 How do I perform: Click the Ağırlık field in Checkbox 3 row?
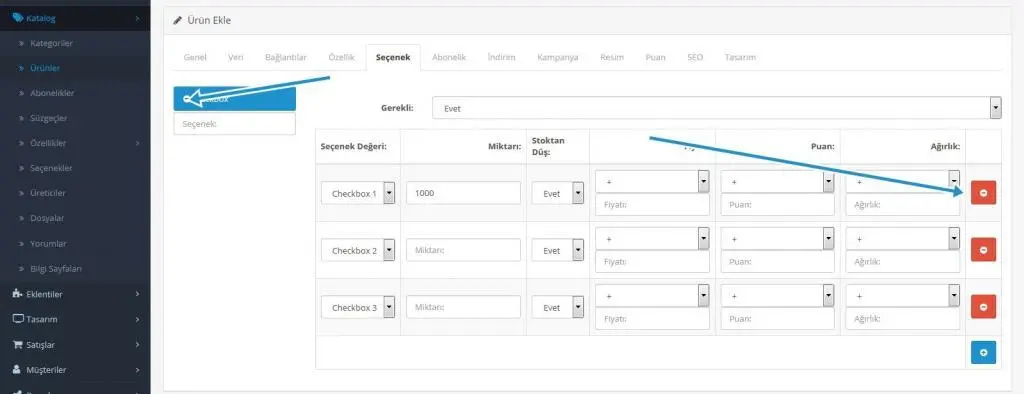903,318
